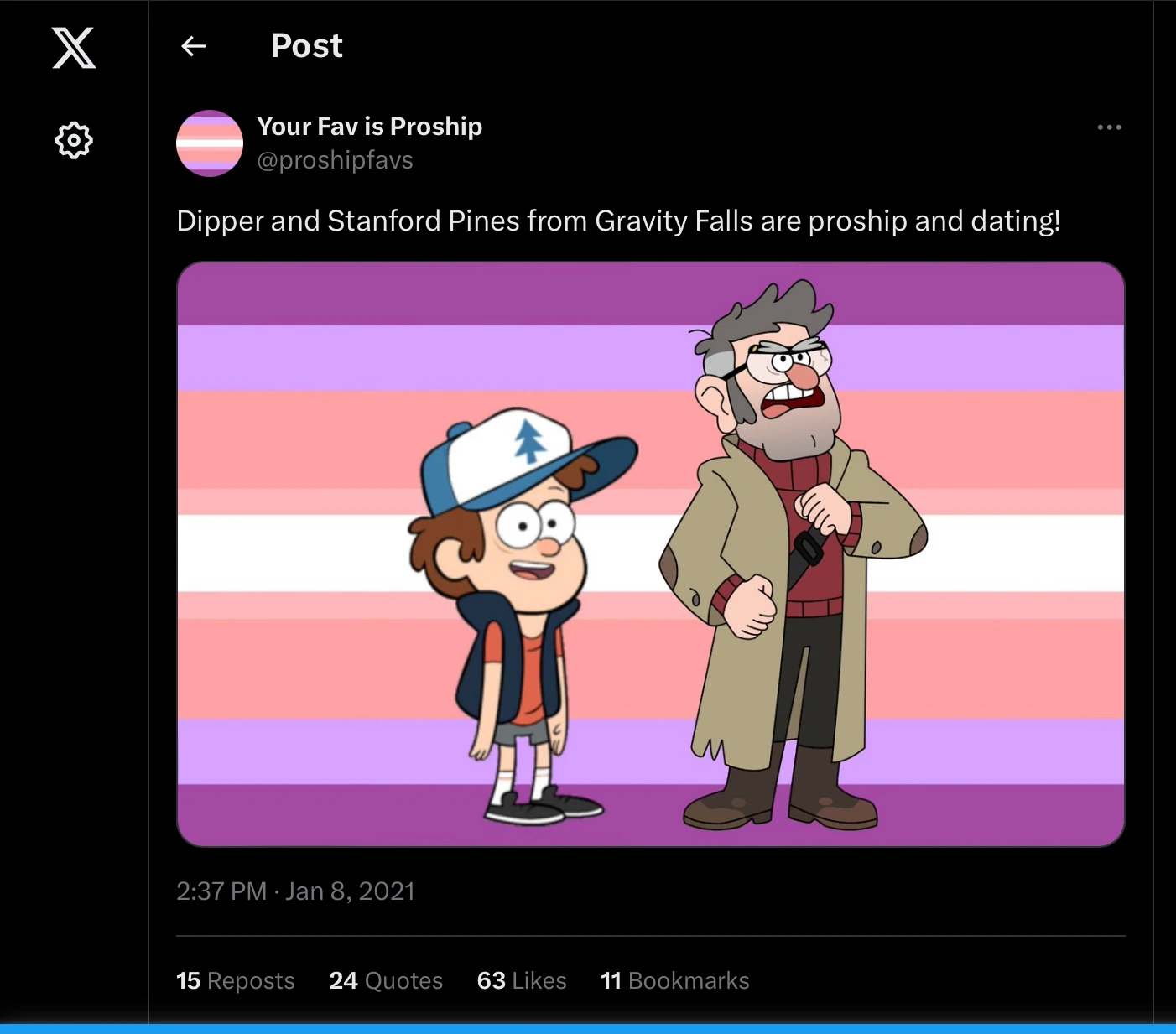
Task: View the 24 Quotes list
Action: click(386, 980)
